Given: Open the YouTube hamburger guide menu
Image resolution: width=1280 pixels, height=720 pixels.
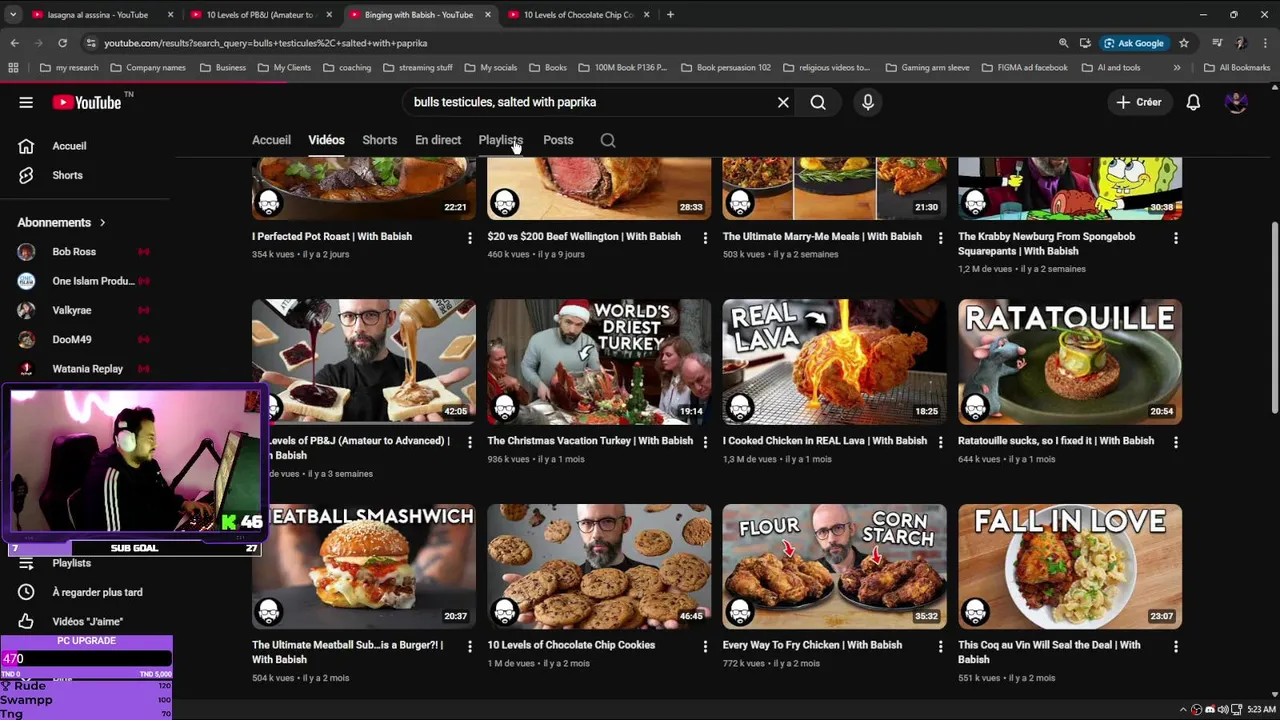Looking at the screenshot, I should pyautogui.click(x=26, y=102).
